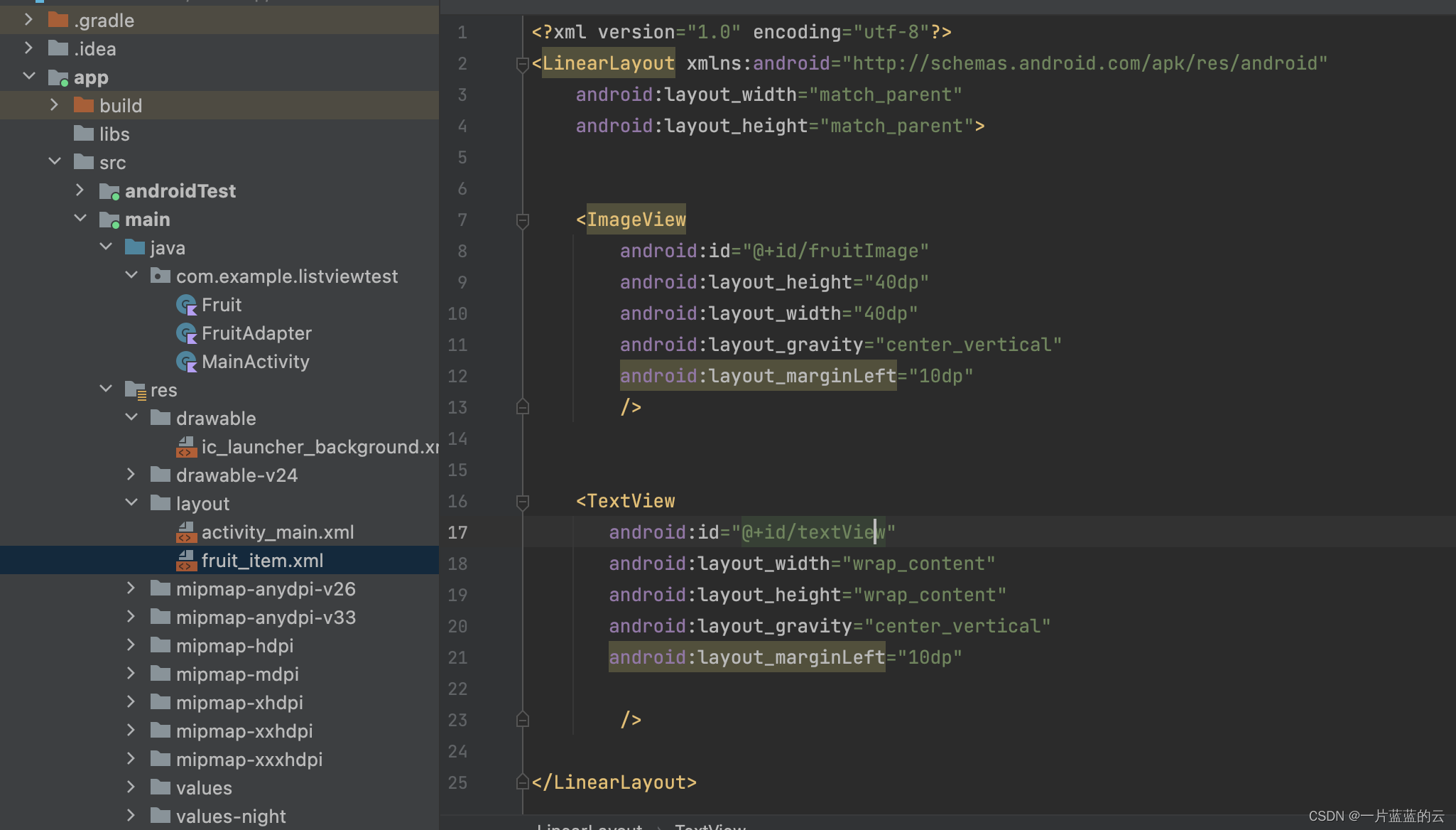Fold the root LinearLayout tag in gutter
The image size is (1456, 830).
[523, 64]
